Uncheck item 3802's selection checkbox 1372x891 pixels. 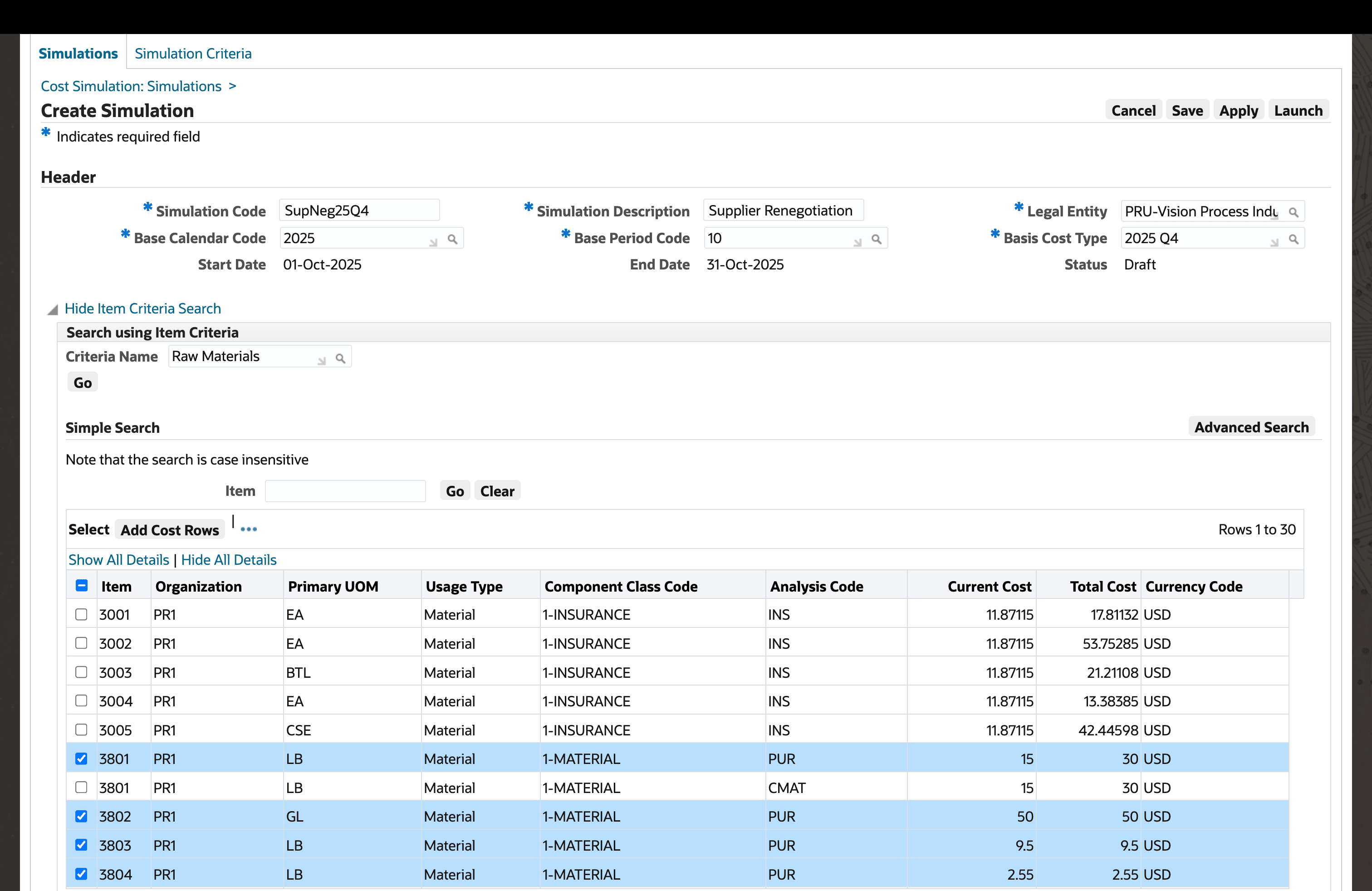point(81,816)
